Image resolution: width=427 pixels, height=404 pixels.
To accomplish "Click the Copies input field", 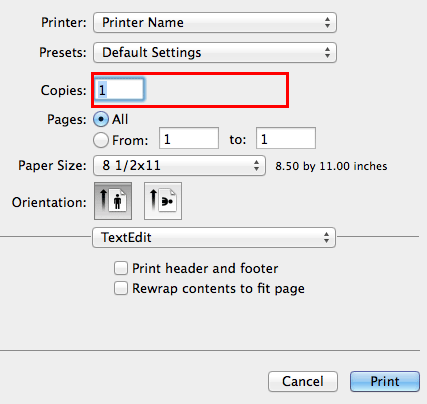I will pos(119,90).
